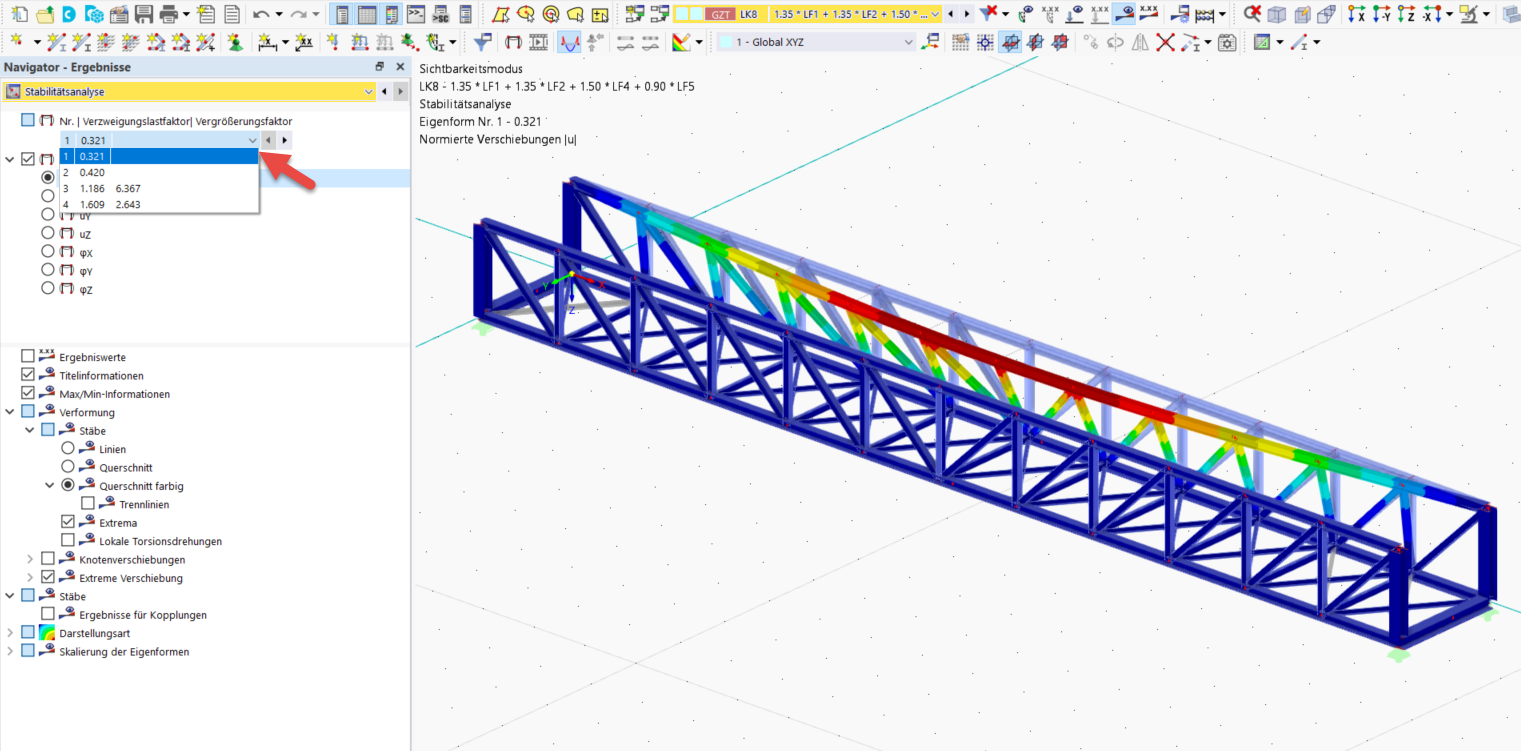Image resolution: width=1521 pixels, height=751 pixels.
Task: Open the color-scale display properties icon
Action: pos(682,42)
